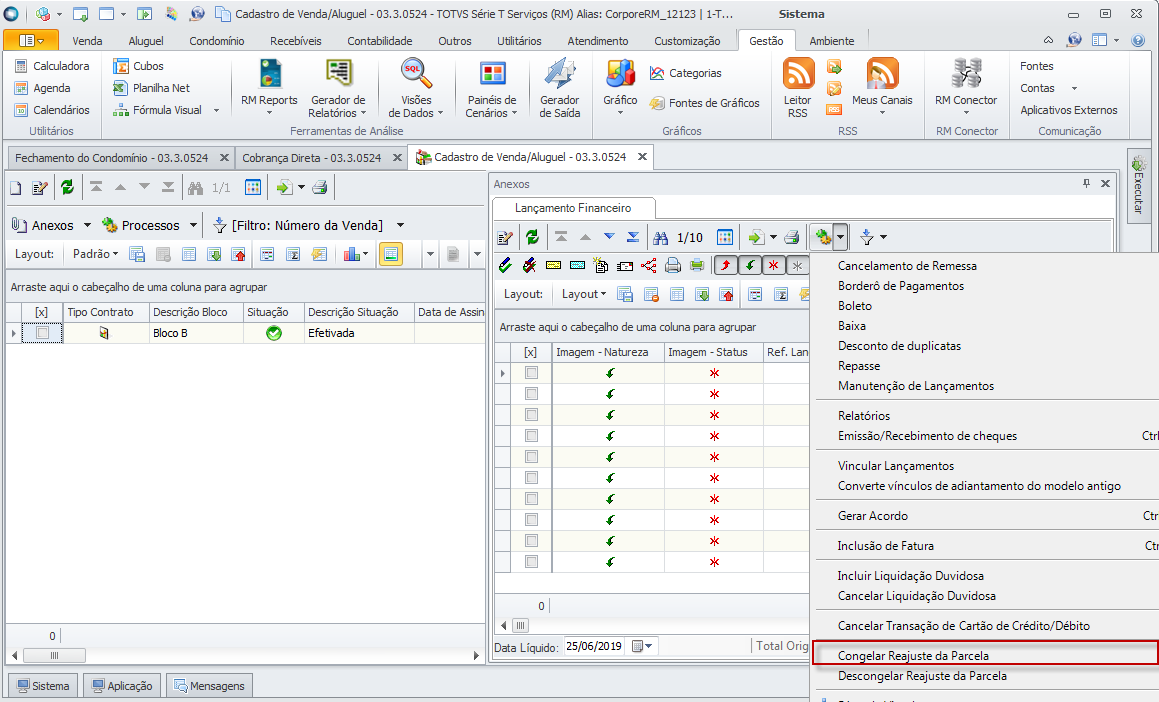Viewport: 1159px width, 702px height.
Task: Click left grid horizontal scrollbar thumb
Action: point(54,655)
